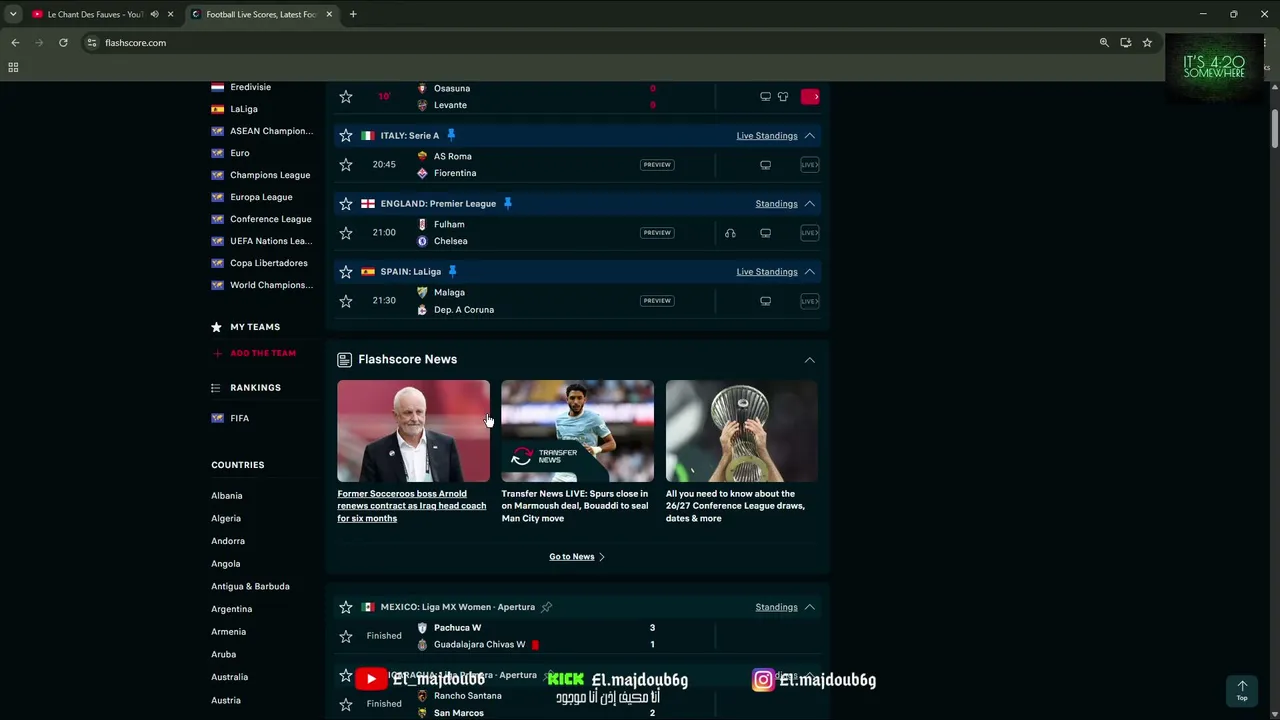Open the LIVE icon for Malaga match
Viewport: 1280px width, 720px height.
(x=810, y=301)
